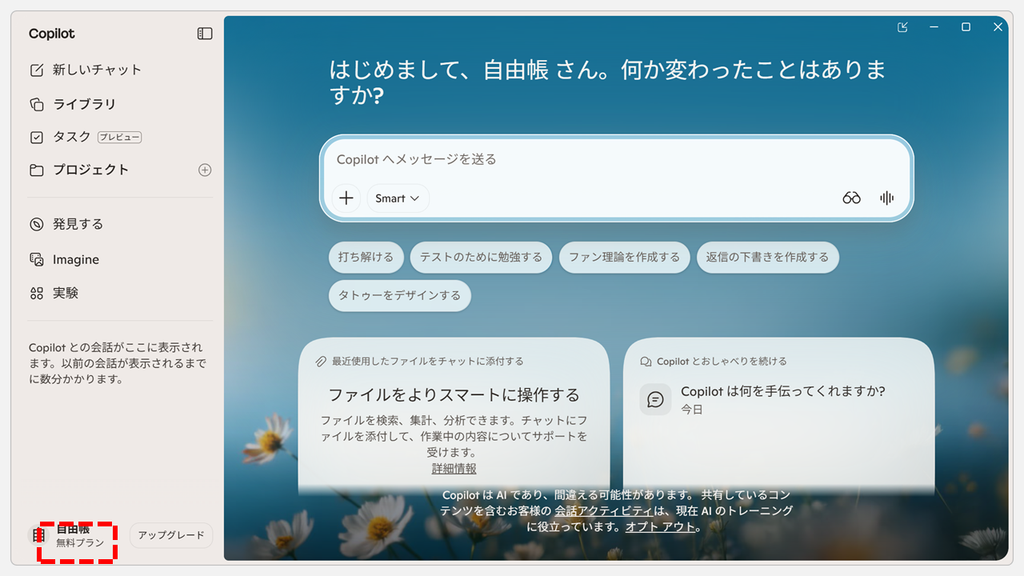Select ファン理論を作成する suggestion chip
Screen dimensions: 1024x576
pos(624,257)
